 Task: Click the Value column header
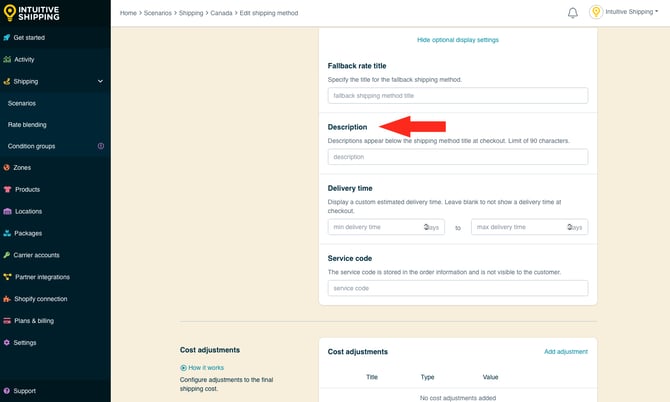click(490, 377)
